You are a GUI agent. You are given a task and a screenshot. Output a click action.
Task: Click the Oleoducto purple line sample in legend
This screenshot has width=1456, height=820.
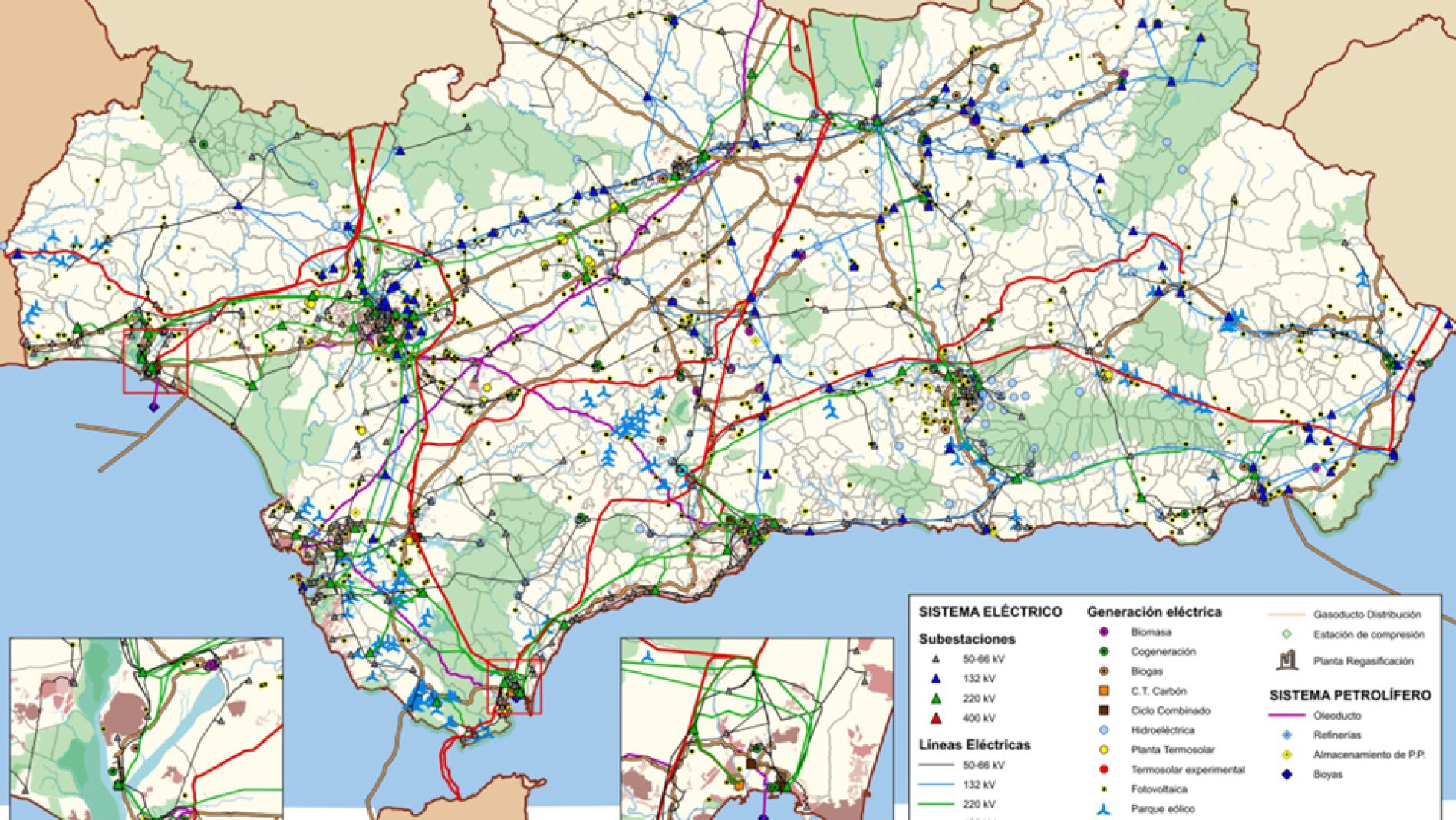1286,716
